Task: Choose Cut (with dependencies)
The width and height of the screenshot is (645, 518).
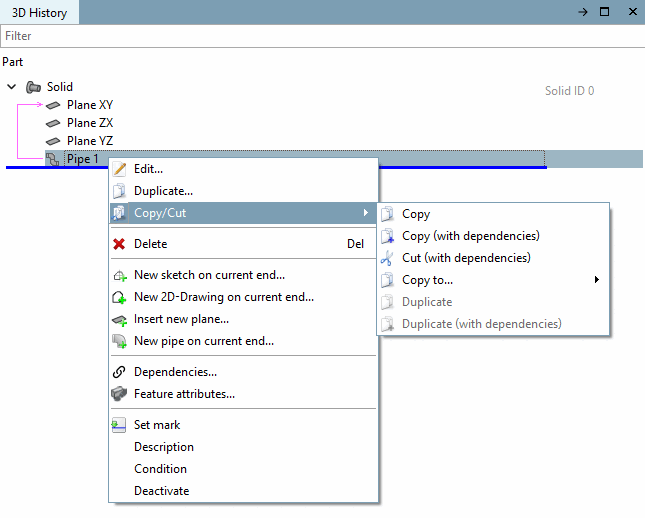Action: coord(493,258)
